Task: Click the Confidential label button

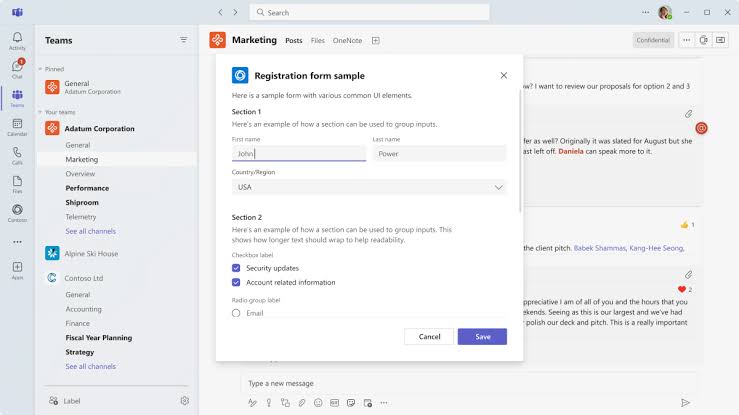Action: click(x=653, y=40)
